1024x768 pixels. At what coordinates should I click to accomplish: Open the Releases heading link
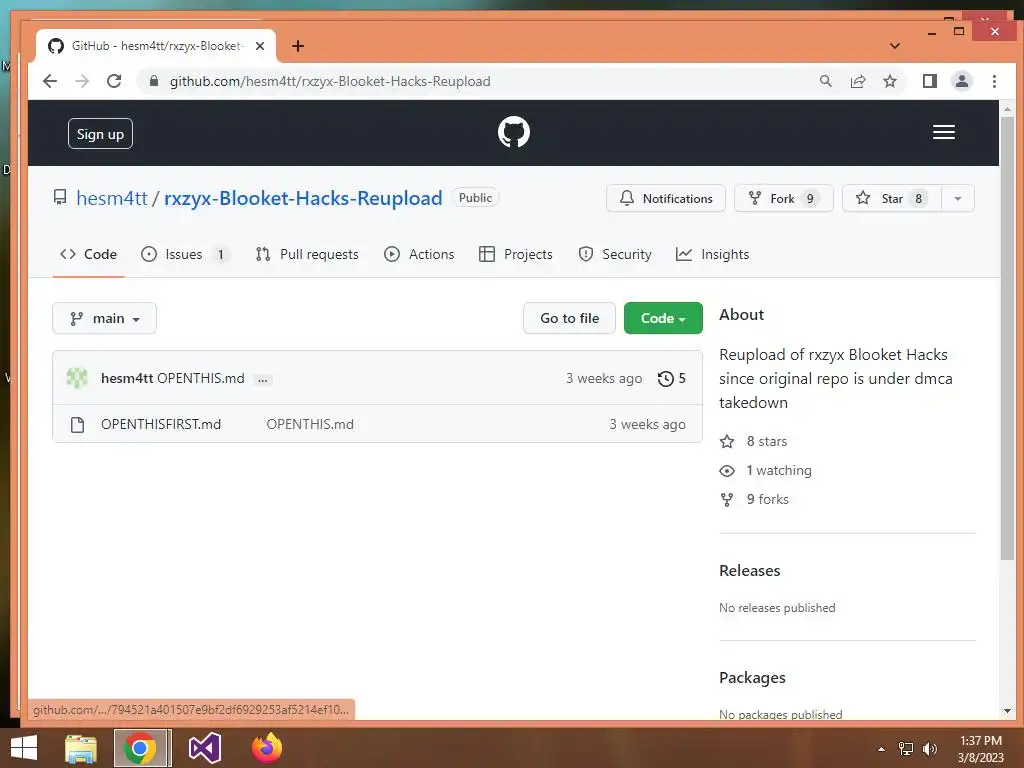pyautogui.click(x=750, y=571)
